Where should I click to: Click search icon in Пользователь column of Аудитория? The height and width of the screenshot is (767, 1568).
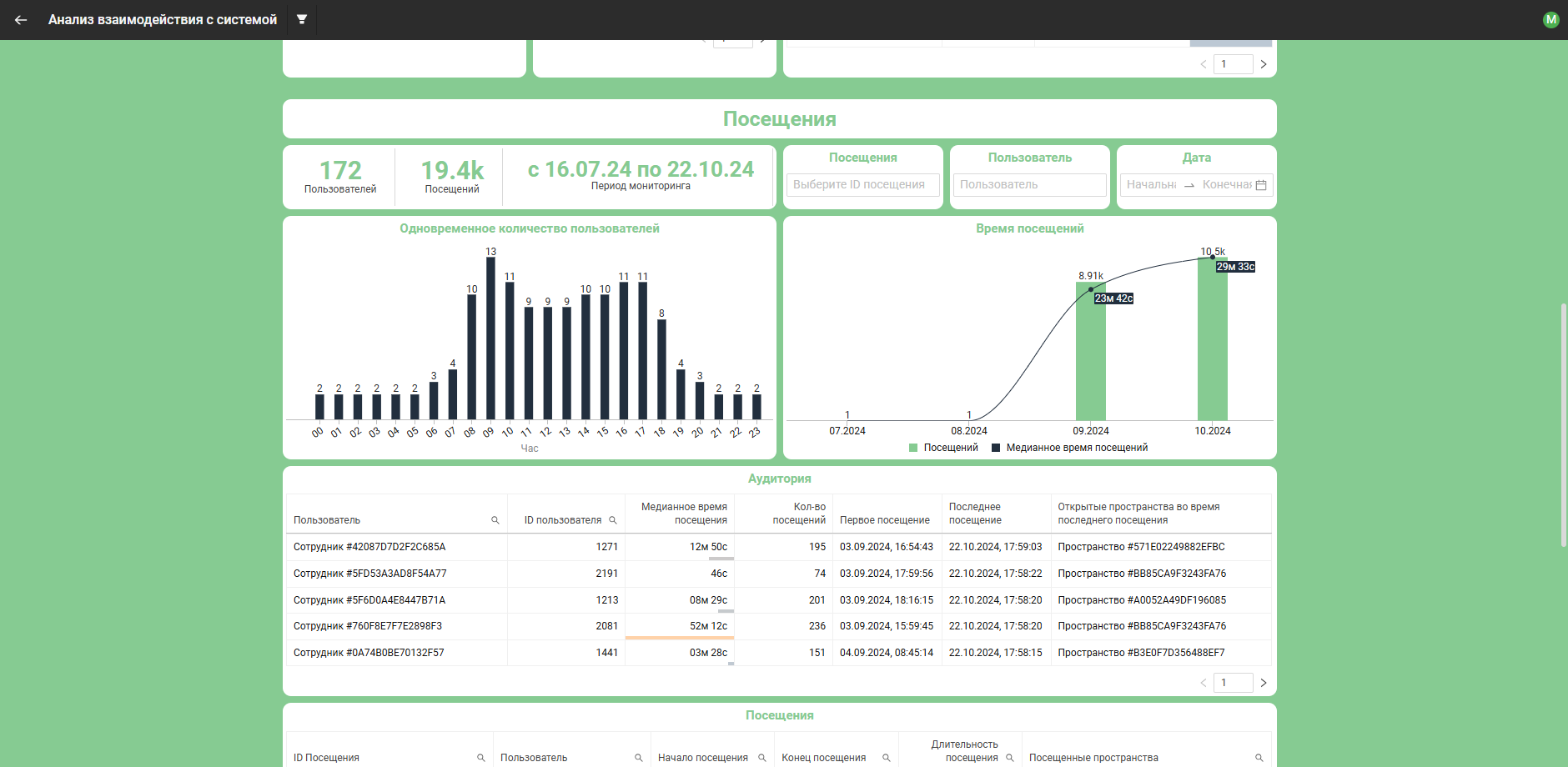495,520
